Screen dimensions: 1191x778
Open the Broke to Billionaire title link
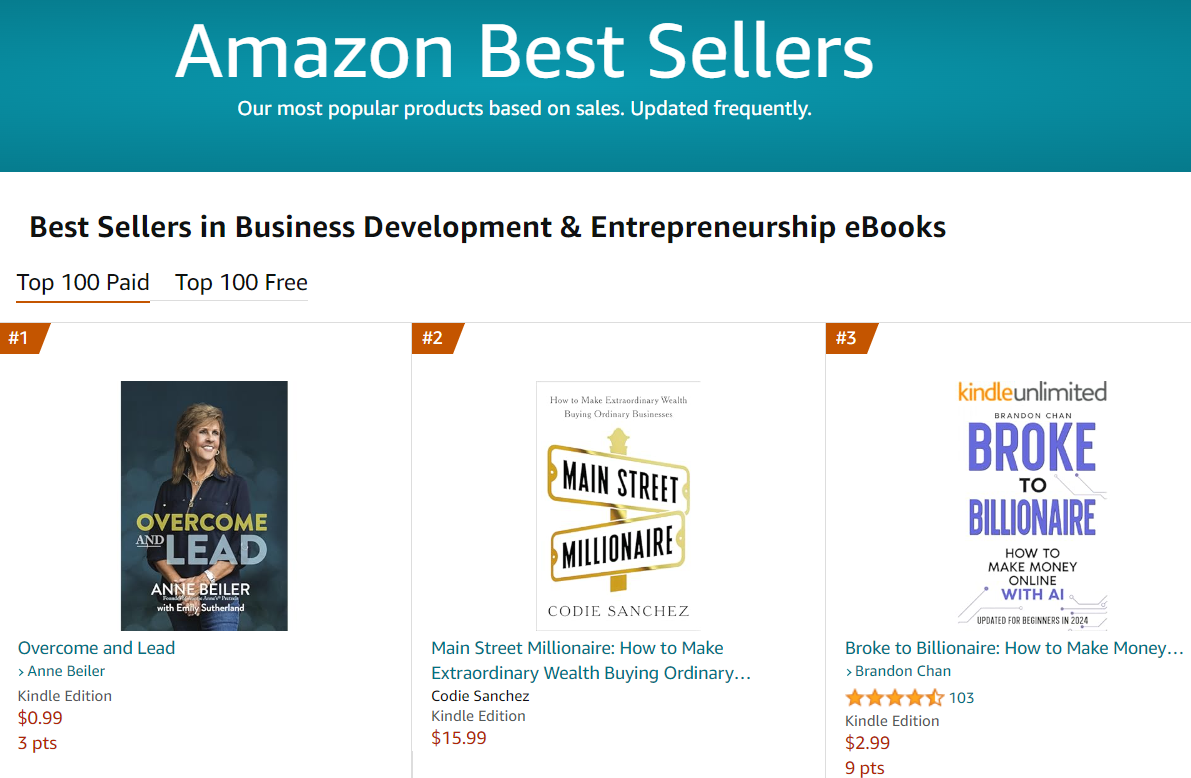(x=1014, y=648)
